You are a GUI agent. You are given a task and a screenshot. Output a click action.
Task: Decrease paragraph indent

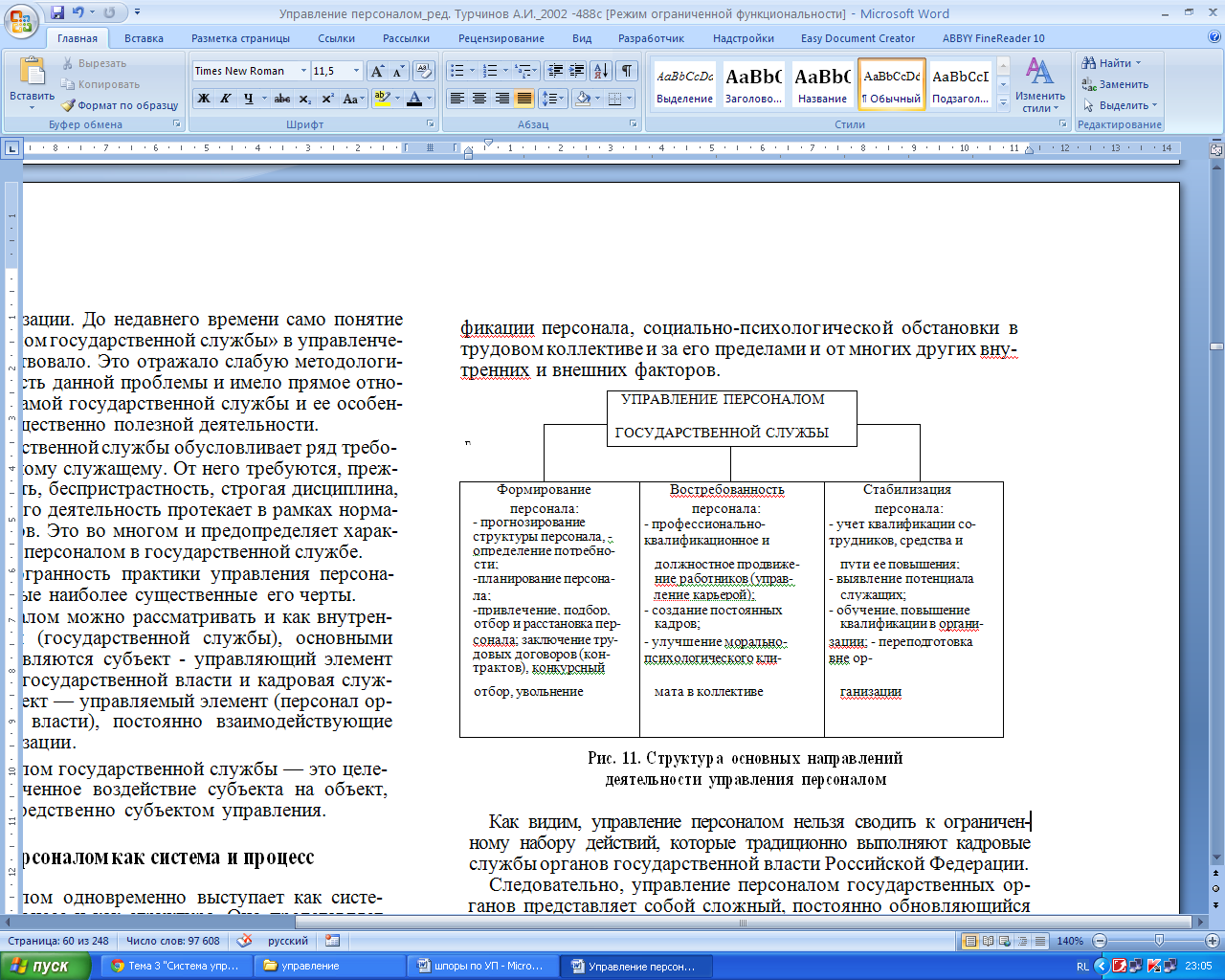tap(555, 71)
